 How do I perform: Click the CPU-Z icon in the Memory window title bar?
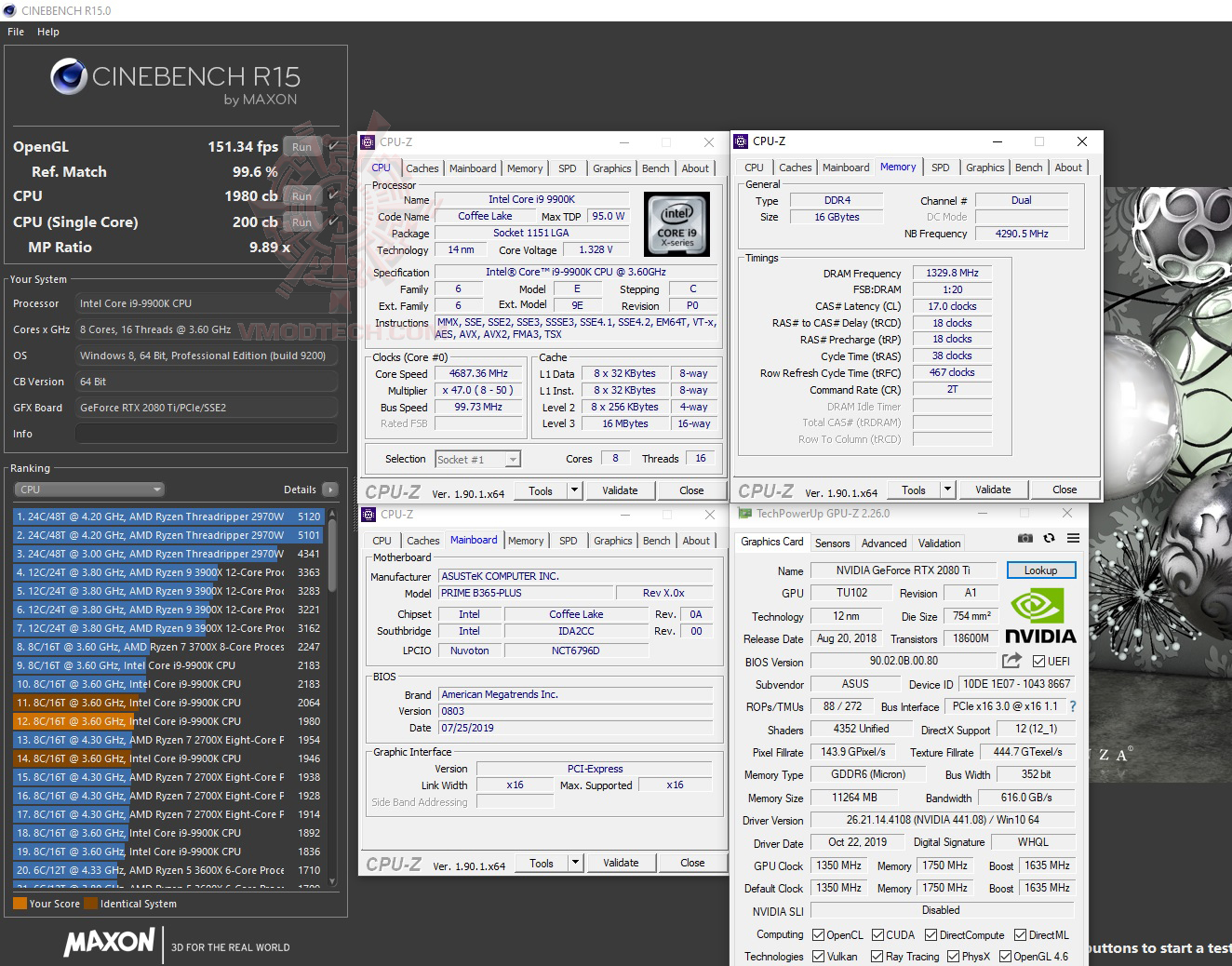click(742, 141)
